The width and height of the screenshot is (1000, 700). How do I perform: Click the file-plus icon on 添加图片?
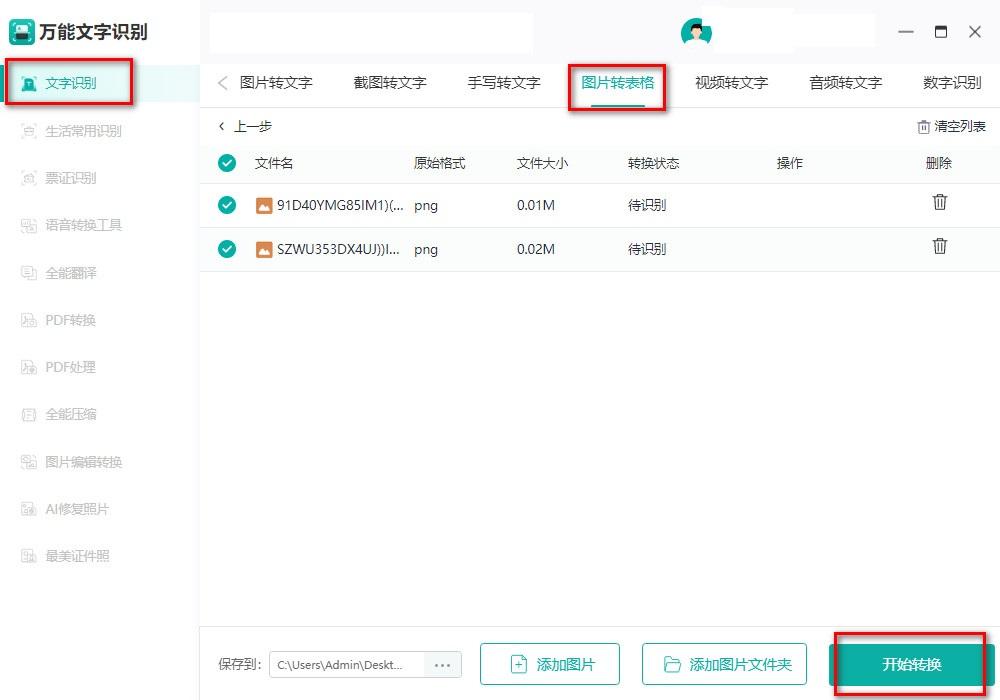(519, 664)
